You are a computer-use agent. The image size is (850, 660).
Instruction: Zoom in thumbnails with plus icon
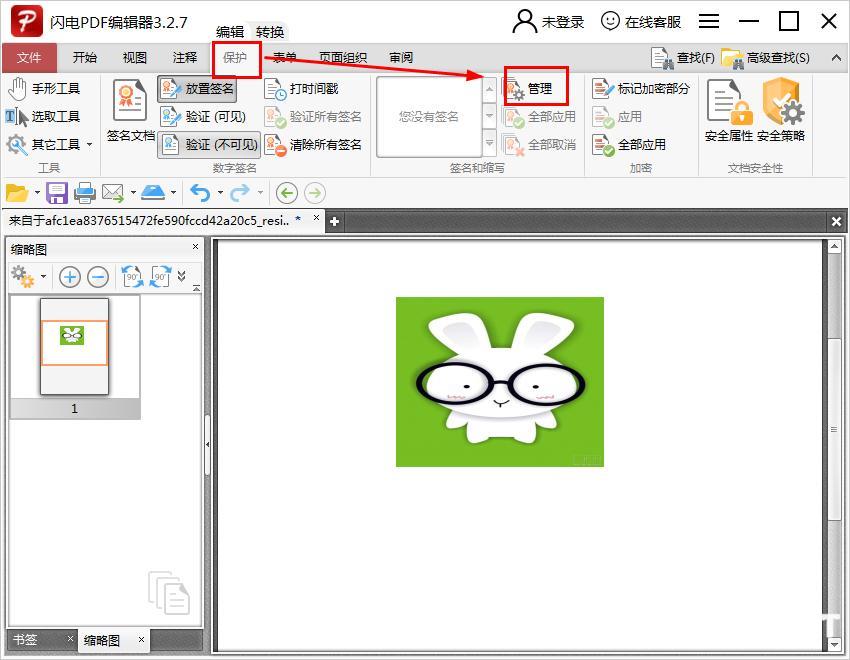(x=69, y=277)
